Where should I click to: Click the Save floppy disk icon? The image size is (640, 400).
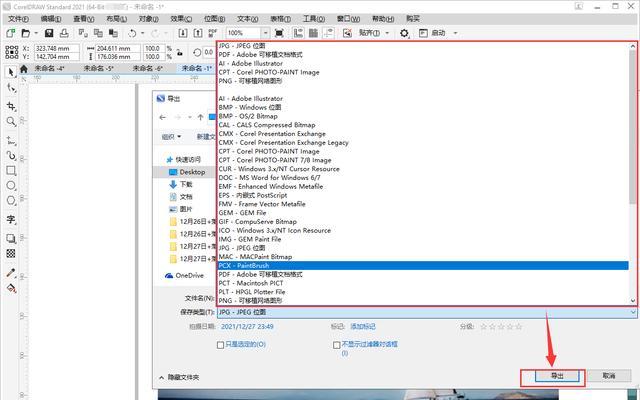[49, 33]
